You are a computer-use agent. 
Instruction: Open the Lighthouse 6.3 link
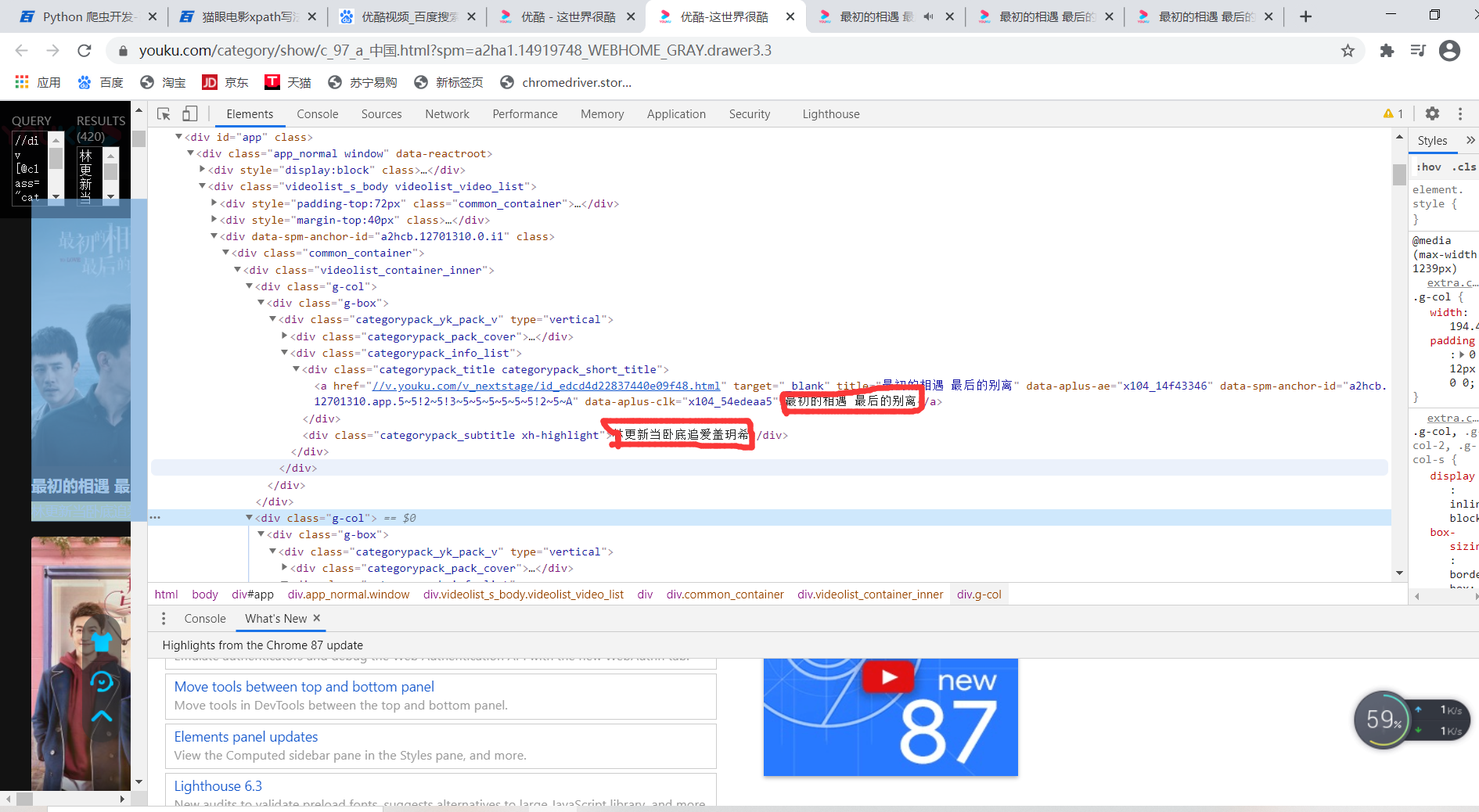coord(218,786)
